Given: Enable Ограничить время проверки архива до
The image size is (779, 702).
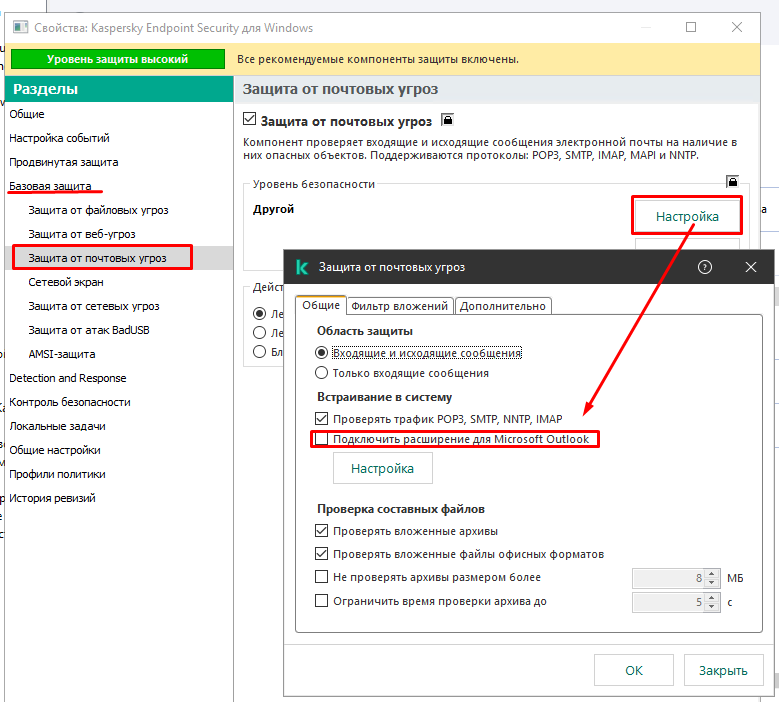Looking at the screenshot, I should point(321,601).
